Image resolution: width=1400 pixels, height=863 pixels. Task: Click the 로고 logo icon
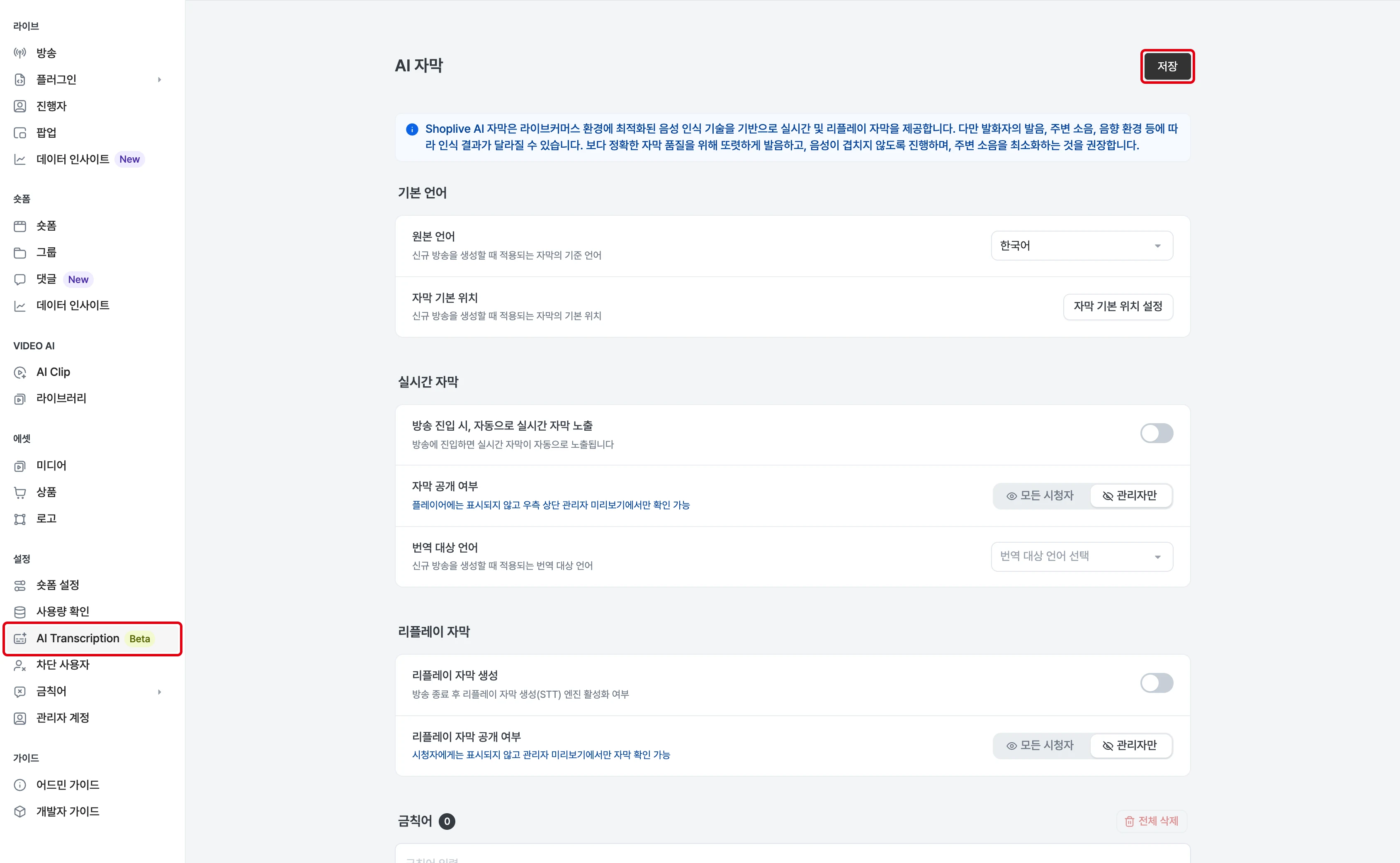[x=20, y=519]
